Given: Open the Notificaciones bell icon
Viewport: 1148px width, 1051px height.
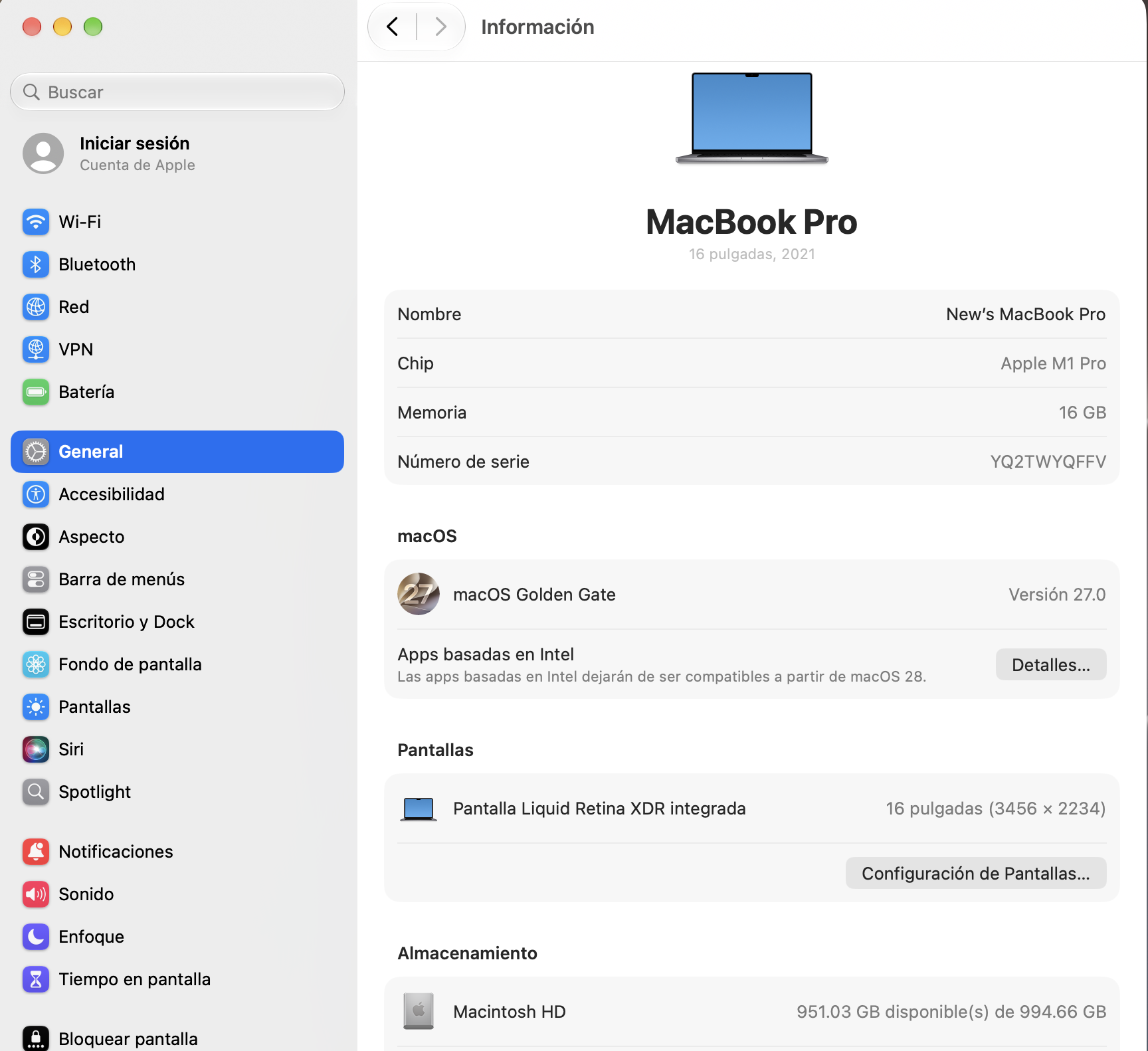Looking at the screenshot, I should 36,852.
